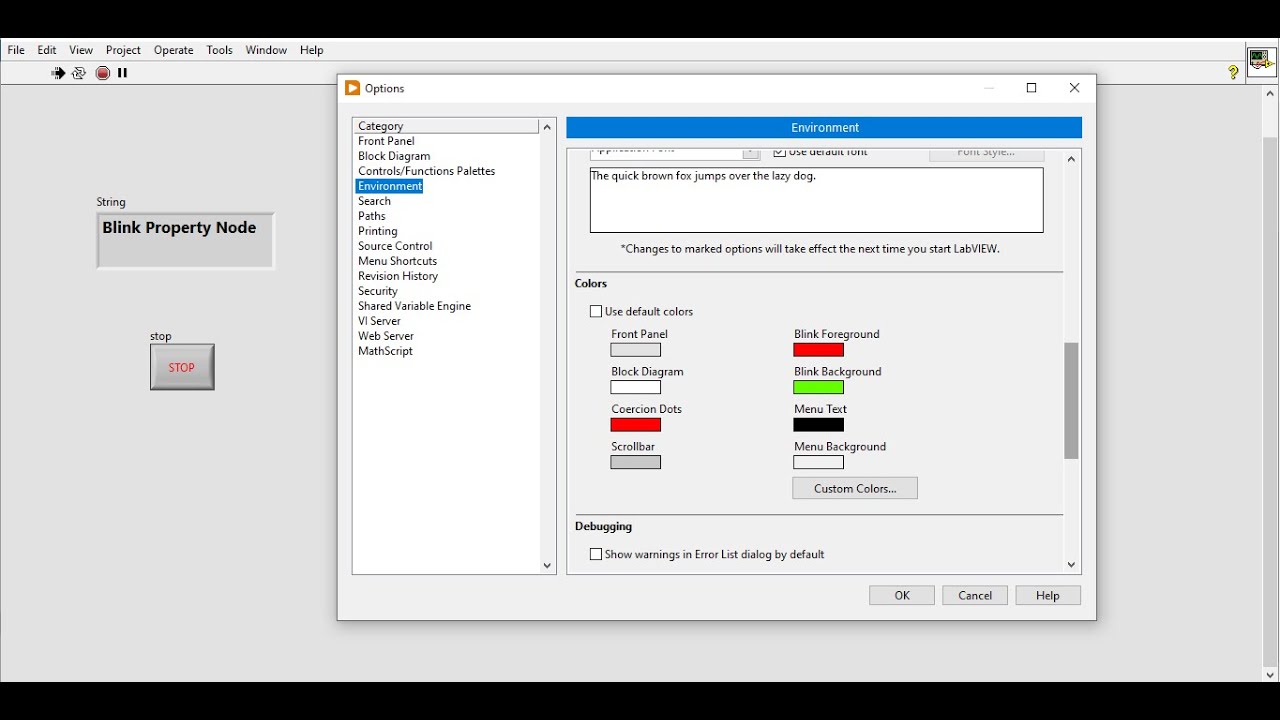Click the red STOP button on front panel

182,367
